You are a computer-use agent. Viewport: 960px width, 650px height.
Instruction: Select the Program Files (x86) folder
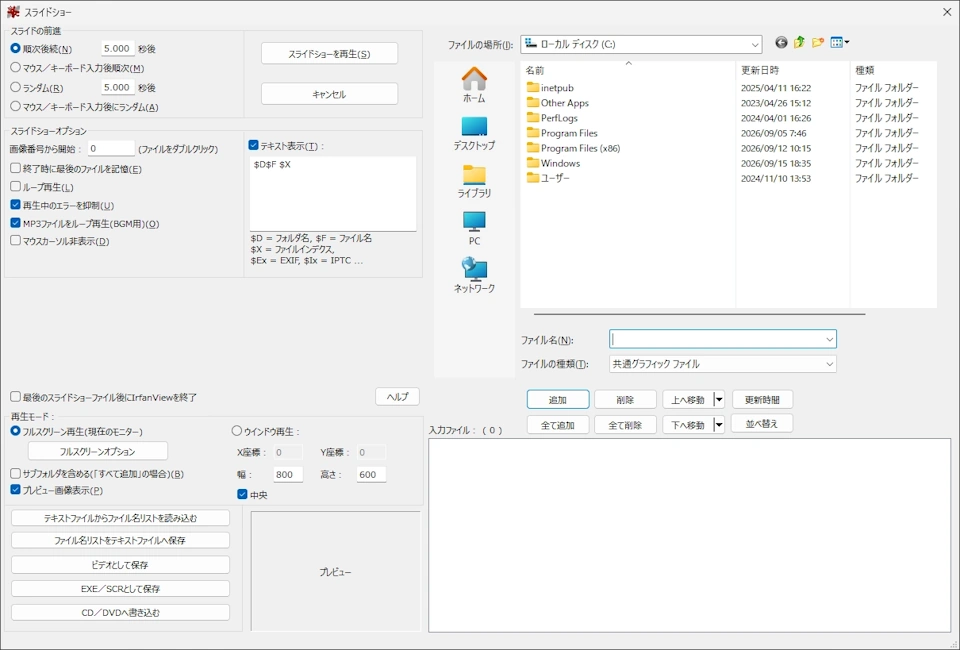click(573, 148)
